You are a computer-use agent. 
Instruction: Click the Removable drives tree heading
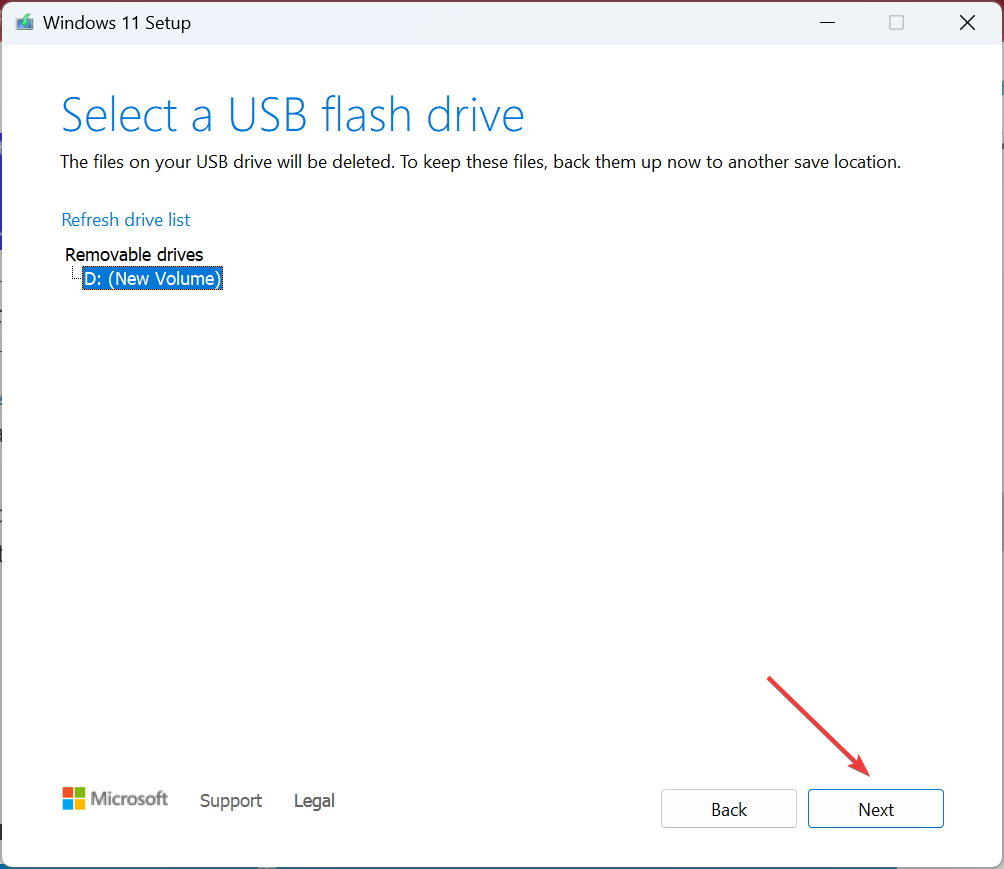(134, 254)
